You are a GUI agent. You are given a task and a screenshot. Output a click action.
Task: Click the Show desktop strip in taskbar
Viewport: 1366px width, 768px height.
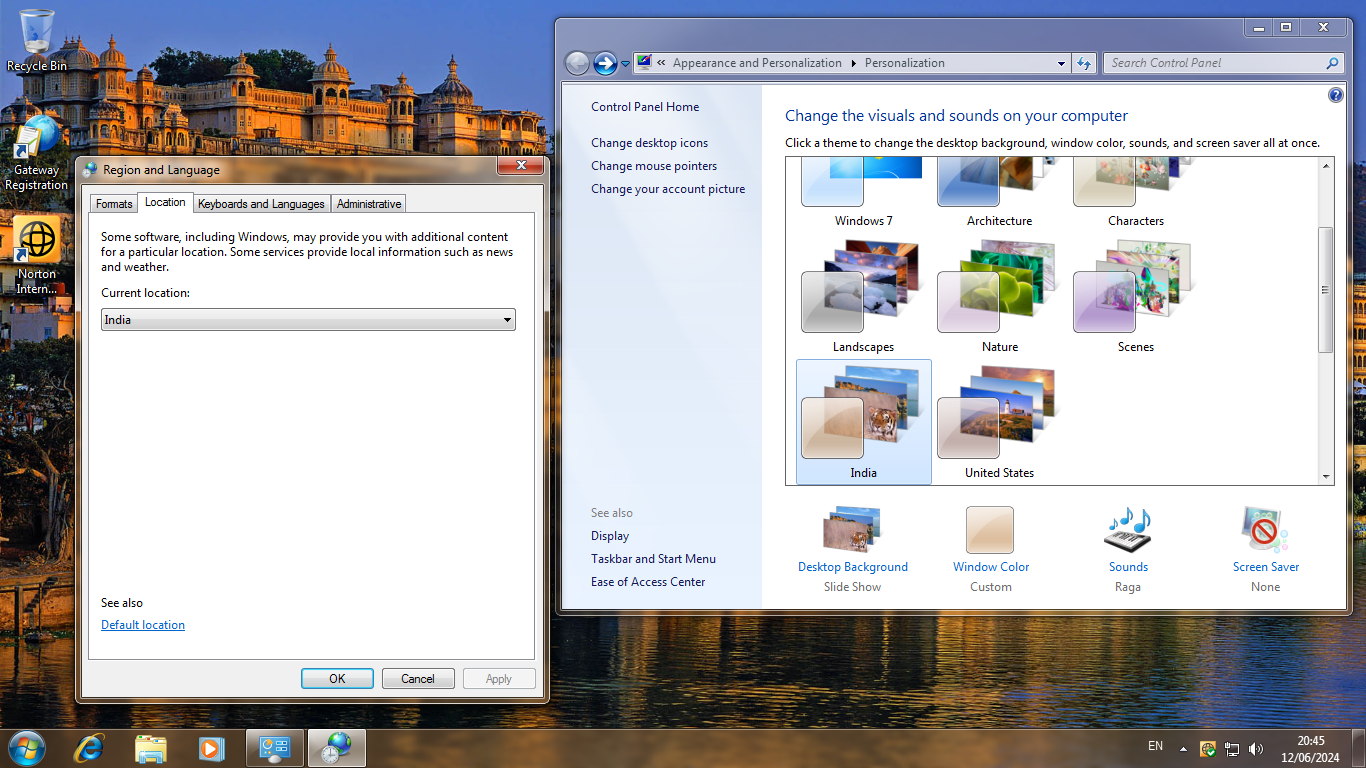(x=1359, y=748)
